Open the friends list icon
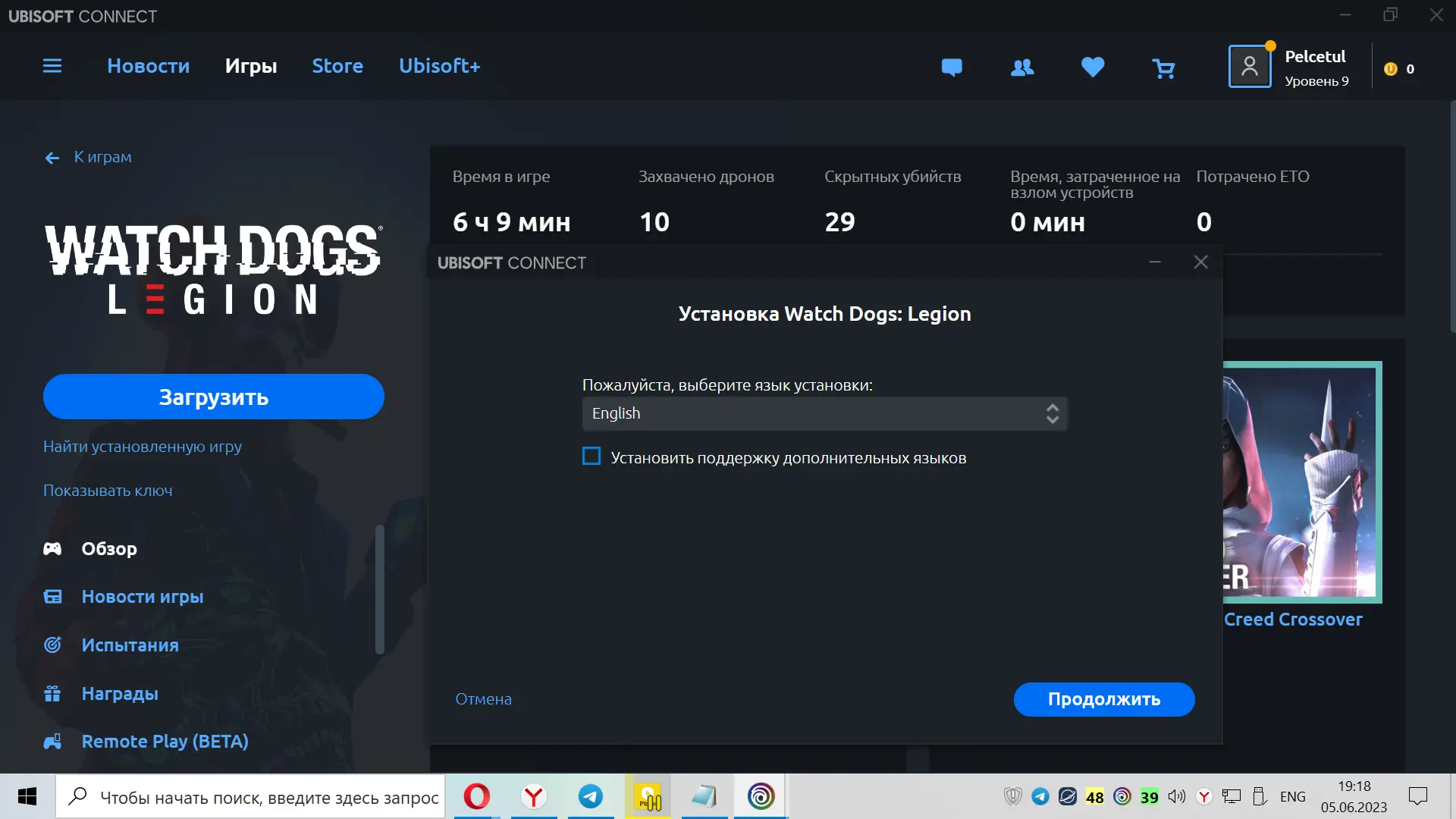The width and height of the screenshot is (1456, 819). point(1022,68)
